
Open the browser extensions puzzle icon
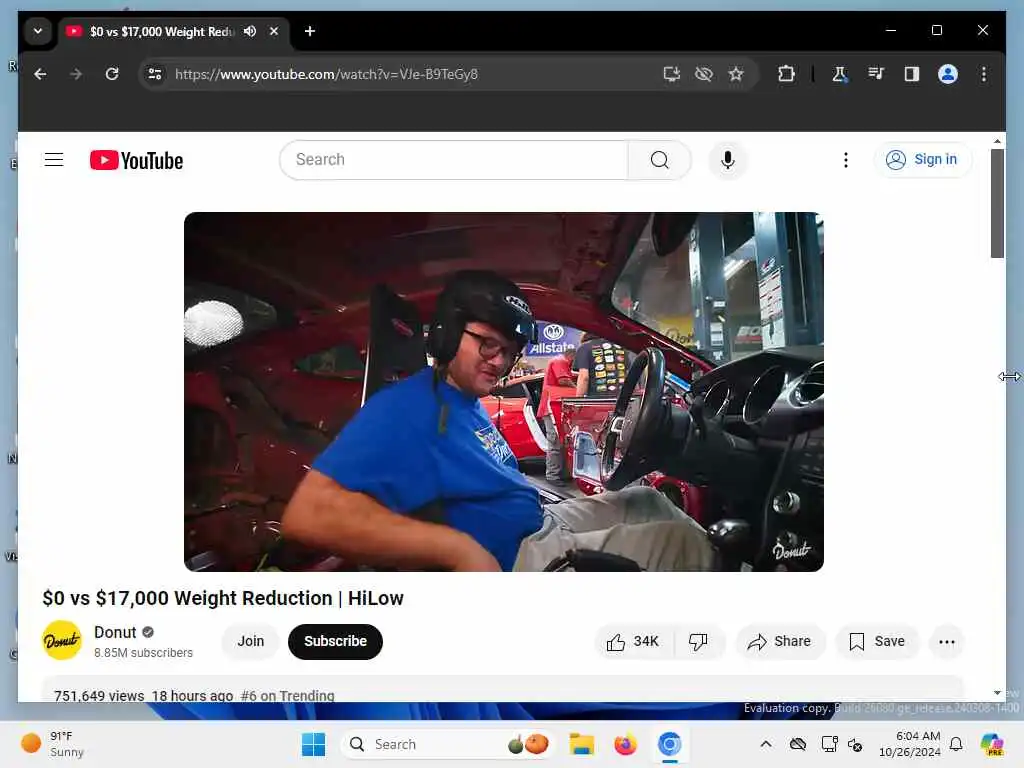click(x=786, y=74)
